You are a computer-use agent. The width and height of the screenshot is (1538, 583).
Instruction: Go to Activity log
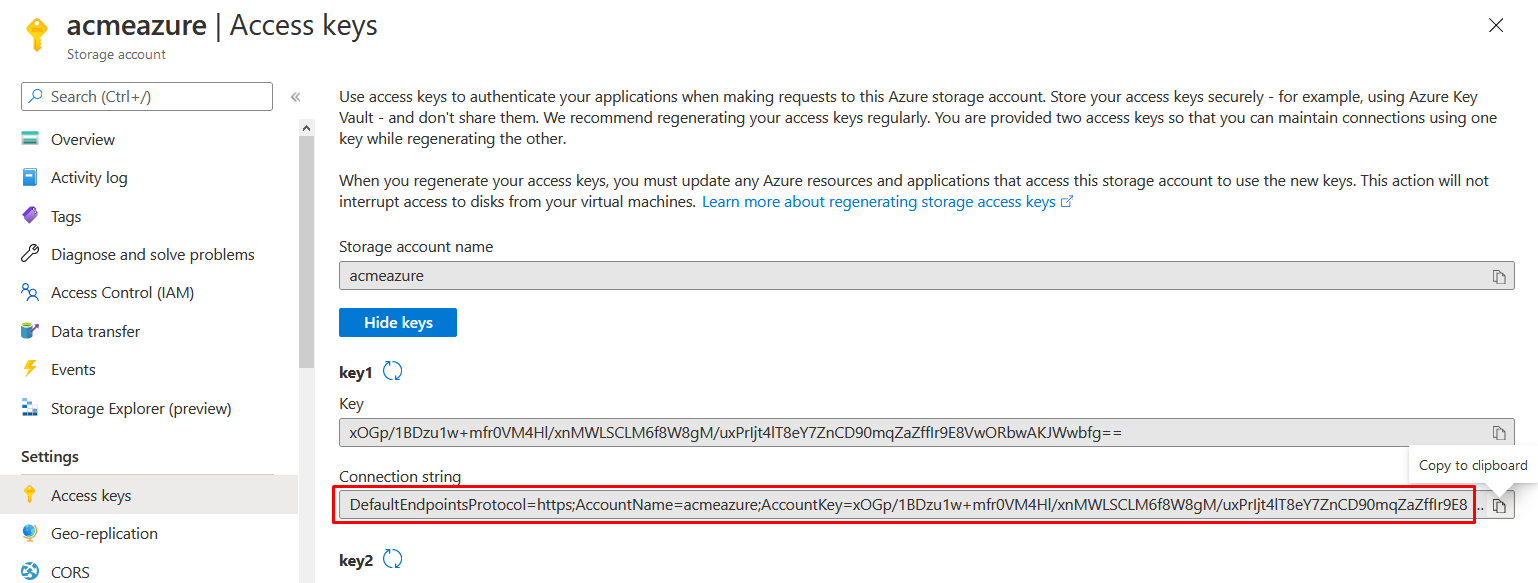pyautogui.click(x=89, y=178)
